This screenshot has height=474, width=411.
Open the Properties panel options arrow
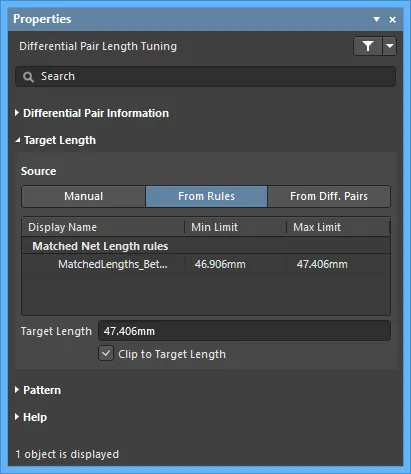tap(377, 20)
